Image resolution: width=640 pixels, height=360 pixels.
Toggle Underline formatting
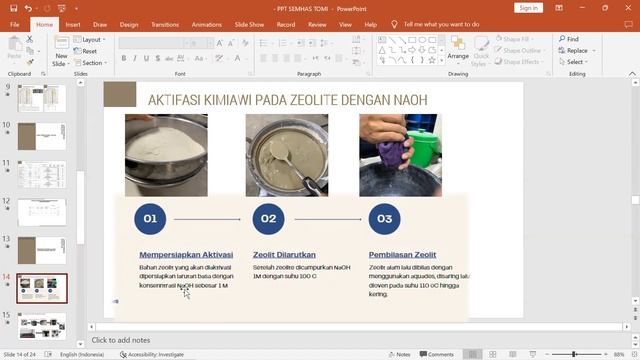[146, 58]
